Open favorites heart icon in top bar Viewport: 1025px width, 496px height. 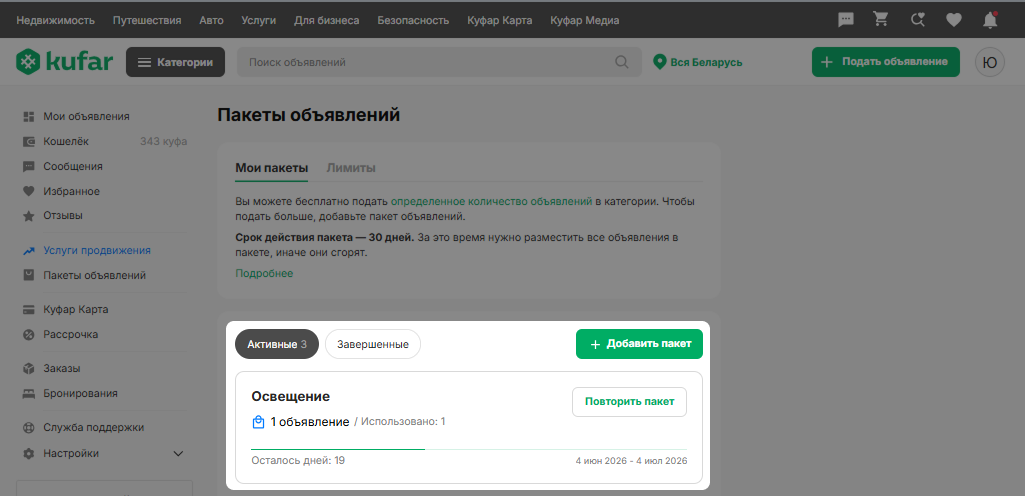click(x=954, y=20)
